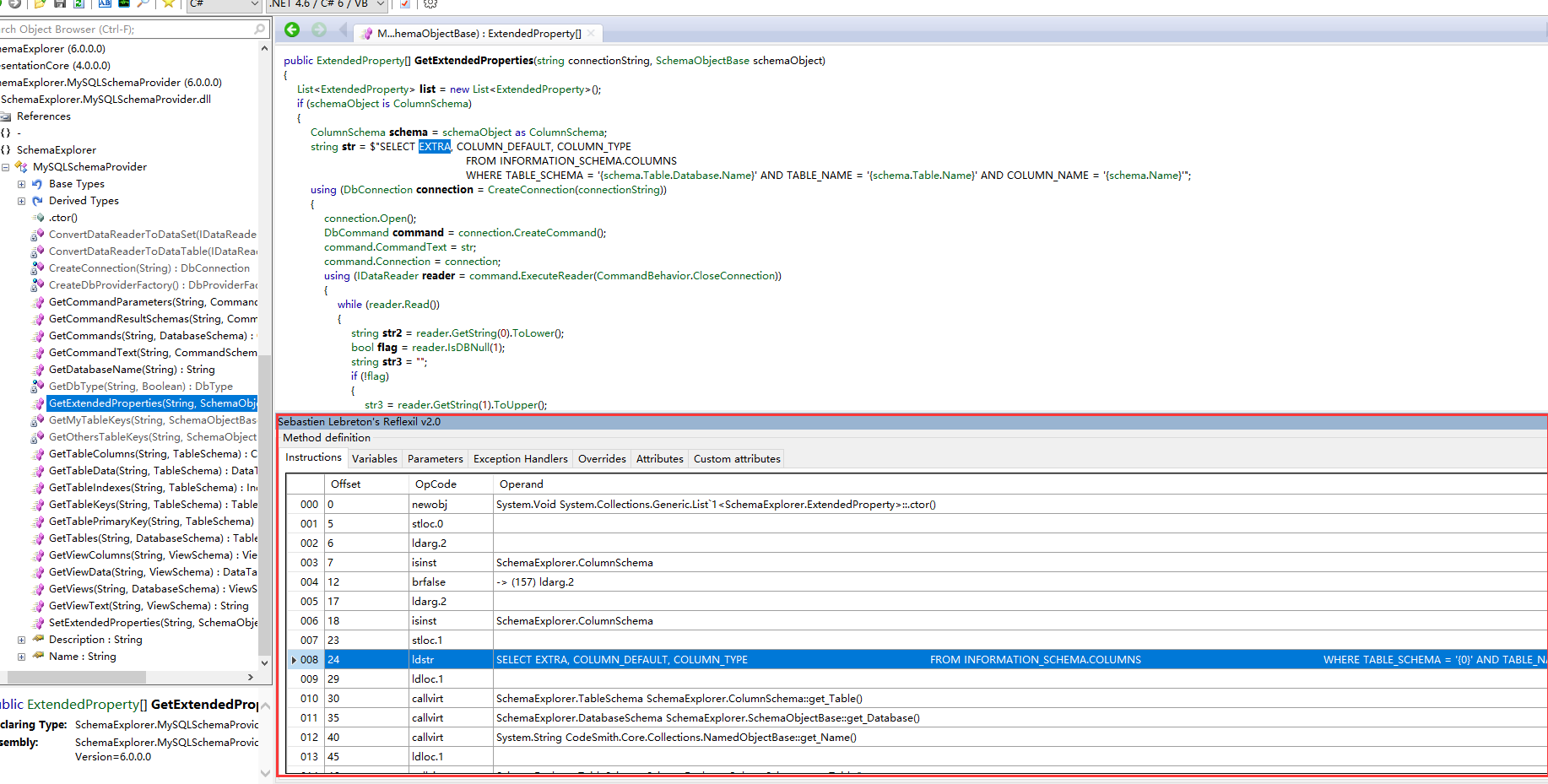The height and width of the screenshot is (784, 1548).
Task: Click icon beside GetViewText method
Action: (x=37, y=606)
